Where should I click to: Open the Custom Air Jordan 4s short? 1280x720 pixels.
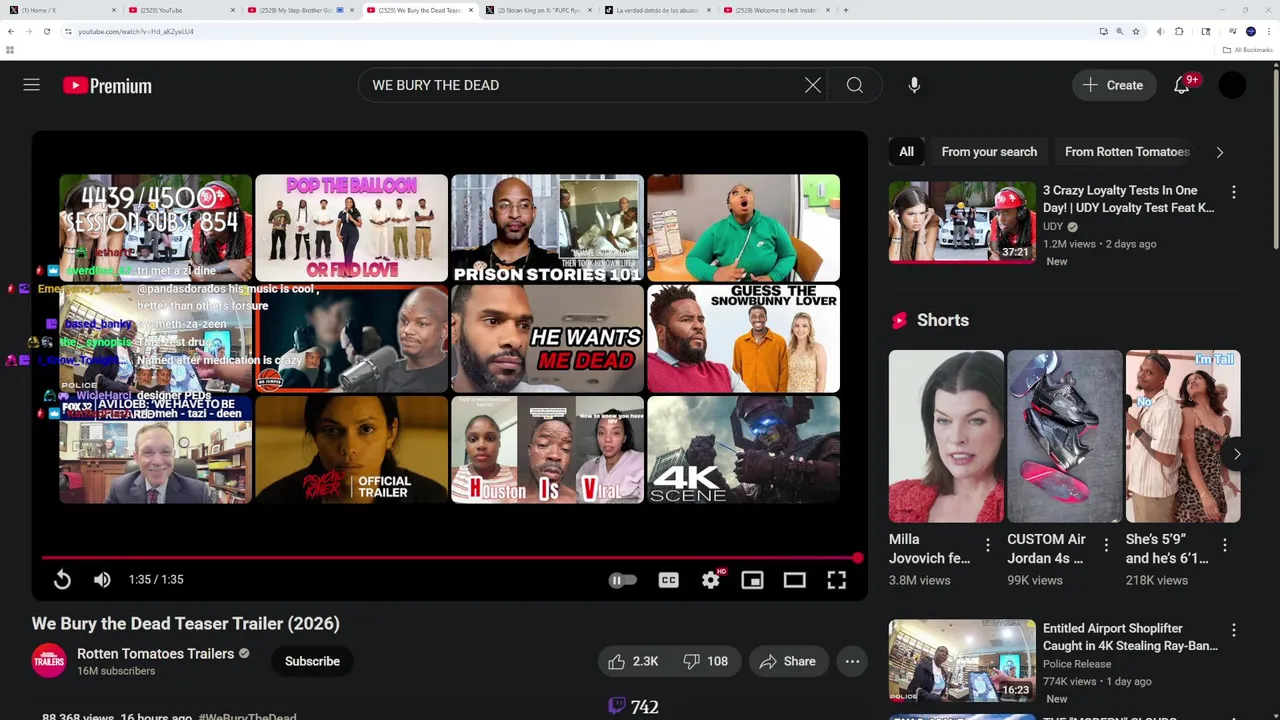coord(1064,436)
